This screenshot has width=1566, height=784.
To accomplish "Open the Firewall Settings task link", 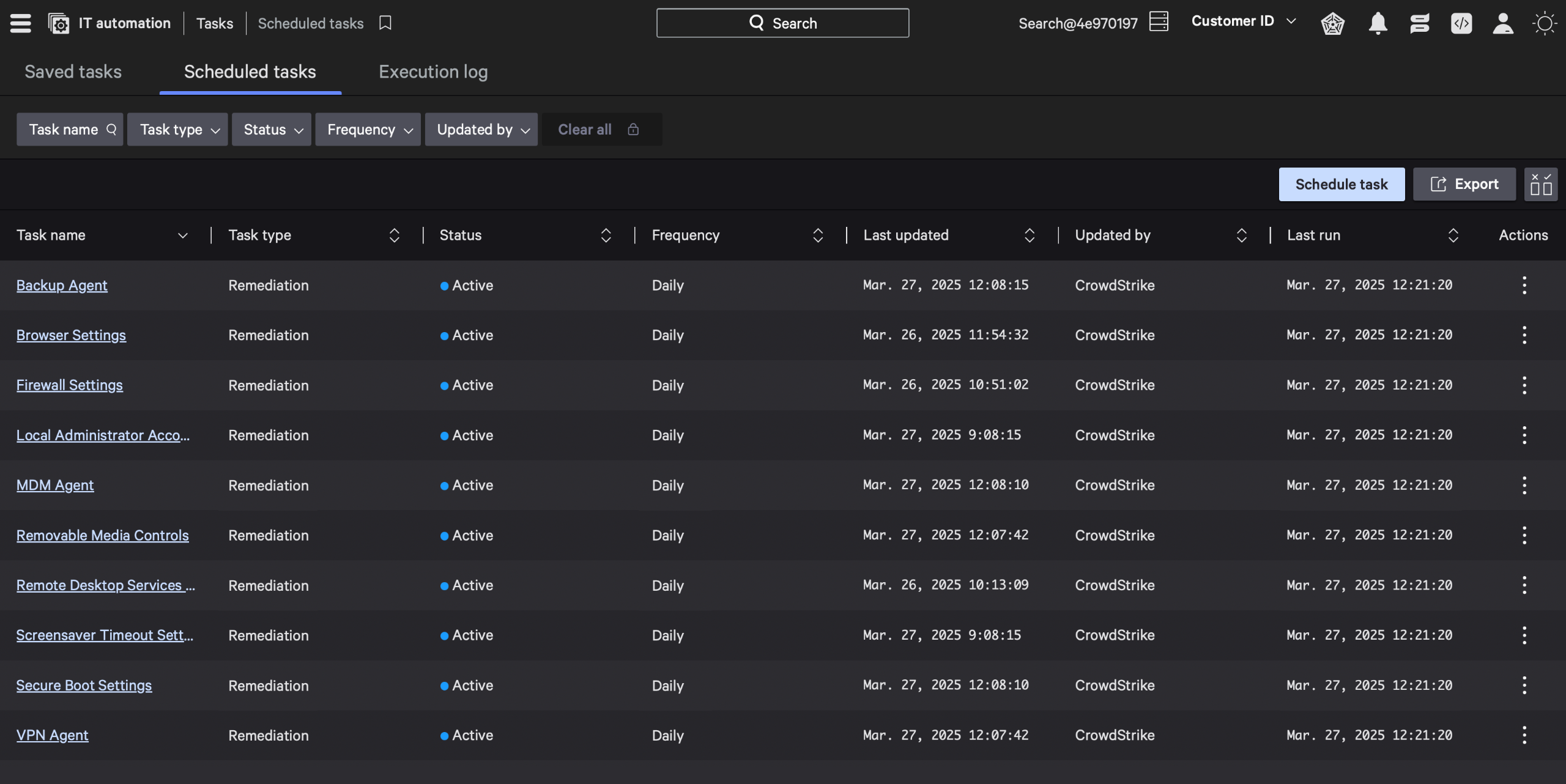I will click(x=69, y=385).
